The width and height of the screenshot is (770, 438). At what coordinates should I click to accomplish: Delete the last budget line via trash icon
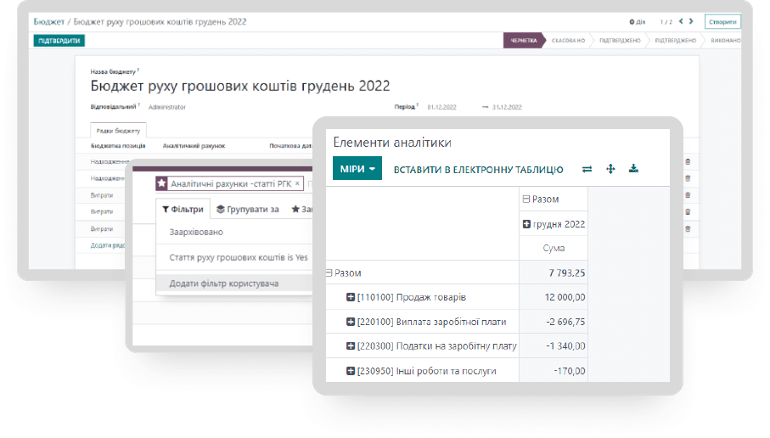[687, 230]
